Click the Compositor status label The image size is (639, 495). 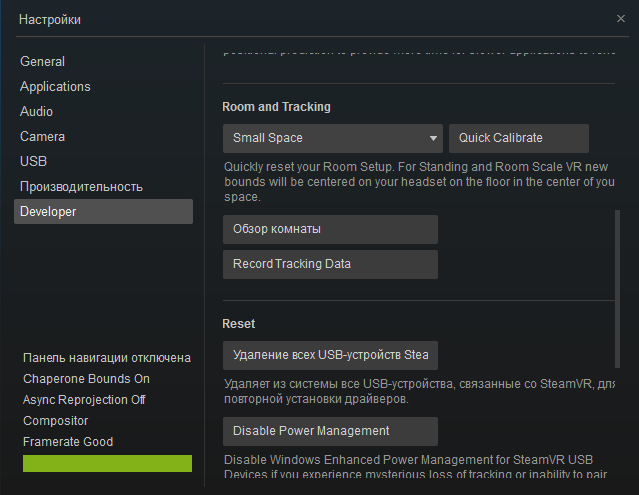(55, 421)
